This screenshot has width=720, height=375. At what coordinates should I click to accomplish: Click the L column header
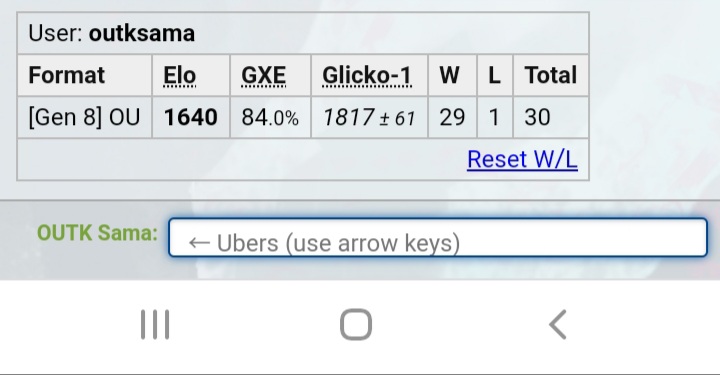tap(494, 75)
